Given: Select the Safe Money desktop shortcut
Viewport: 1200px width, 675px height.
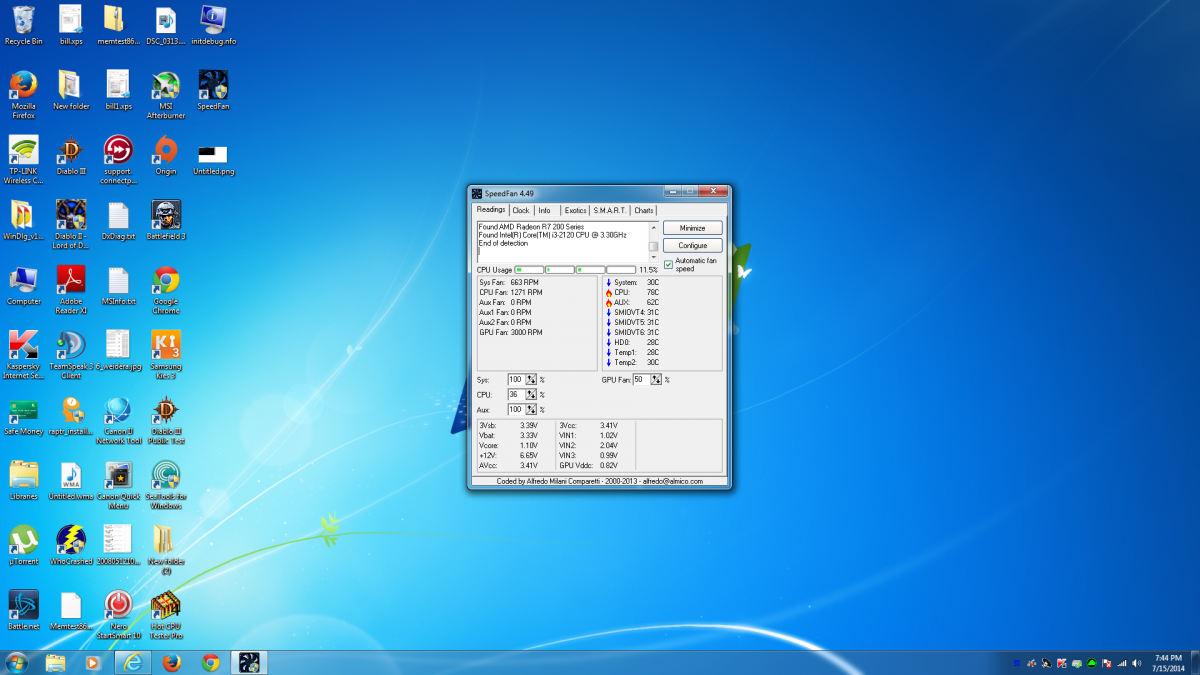Looking at the screenshot, I should pyautogui.click(x=23, y=416).
